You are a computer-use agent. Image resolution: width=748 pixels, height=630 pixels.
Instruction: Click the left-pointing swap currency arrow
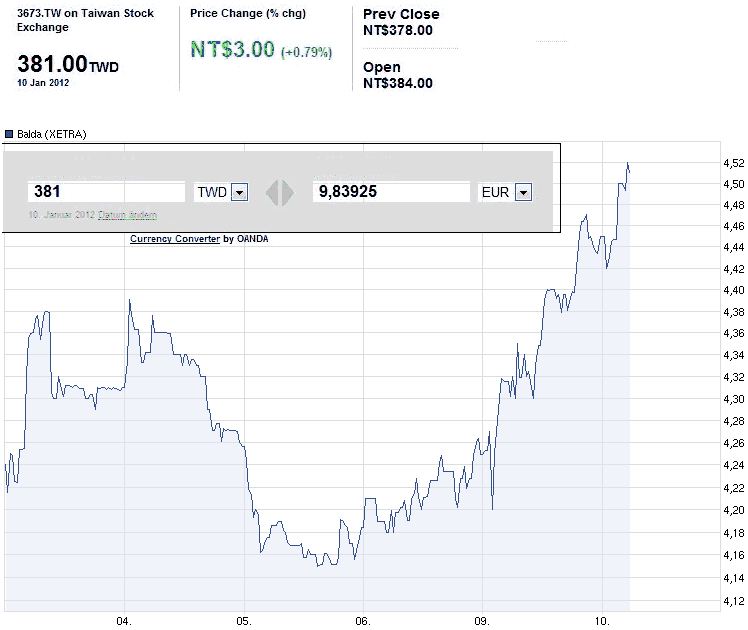click(271, 192)
